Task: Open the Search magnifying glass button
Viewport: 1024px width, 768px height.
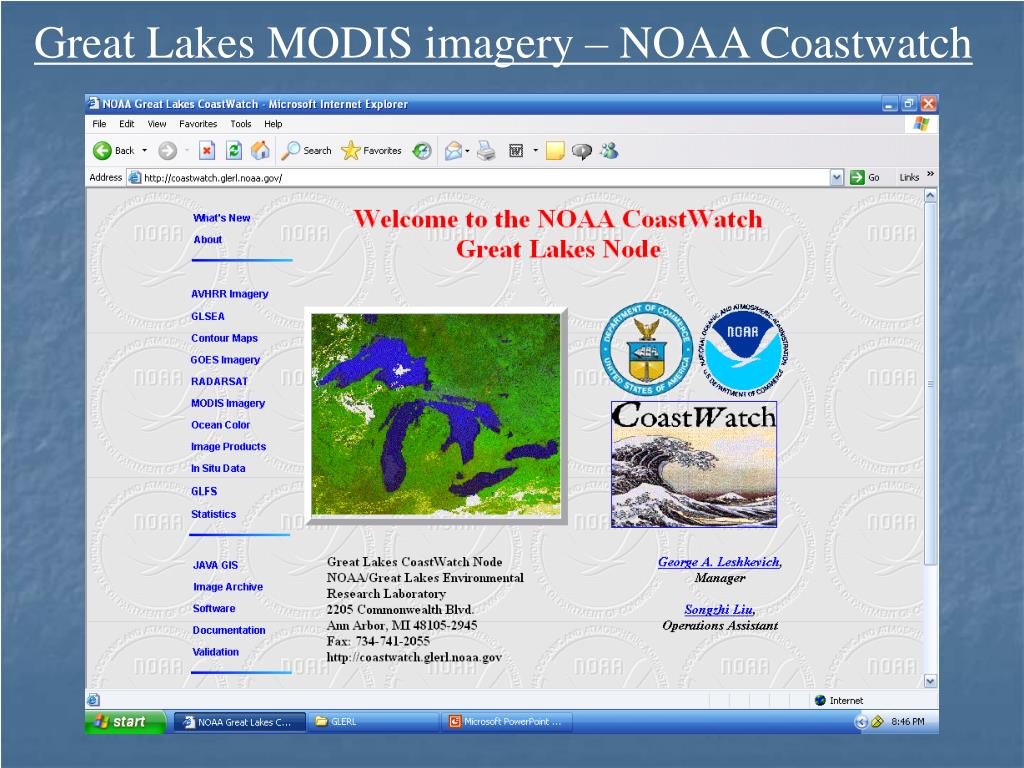Action: [306, 151]
